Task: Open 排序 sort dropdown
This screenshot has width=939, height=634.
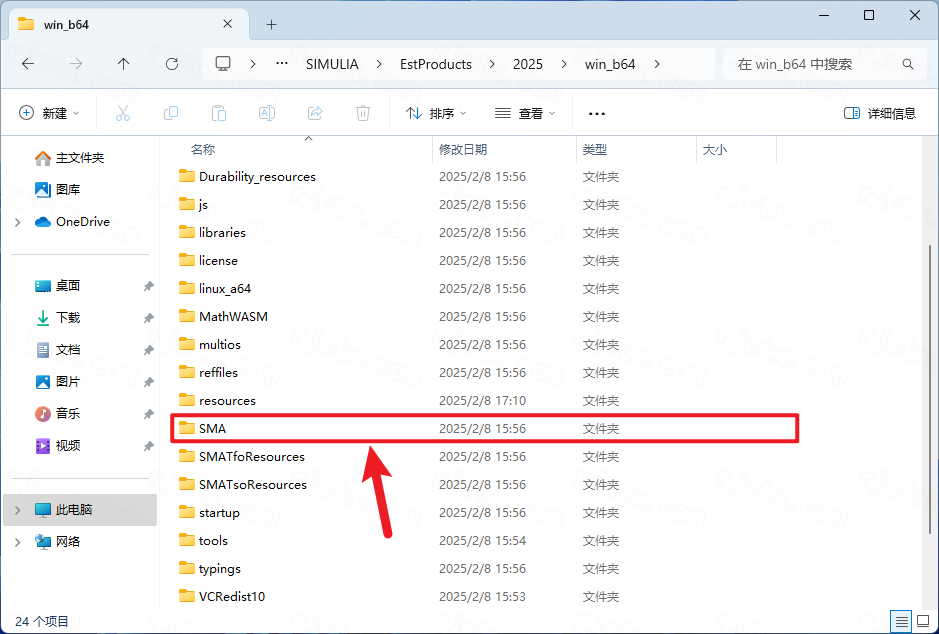Action: pos(436,113)
